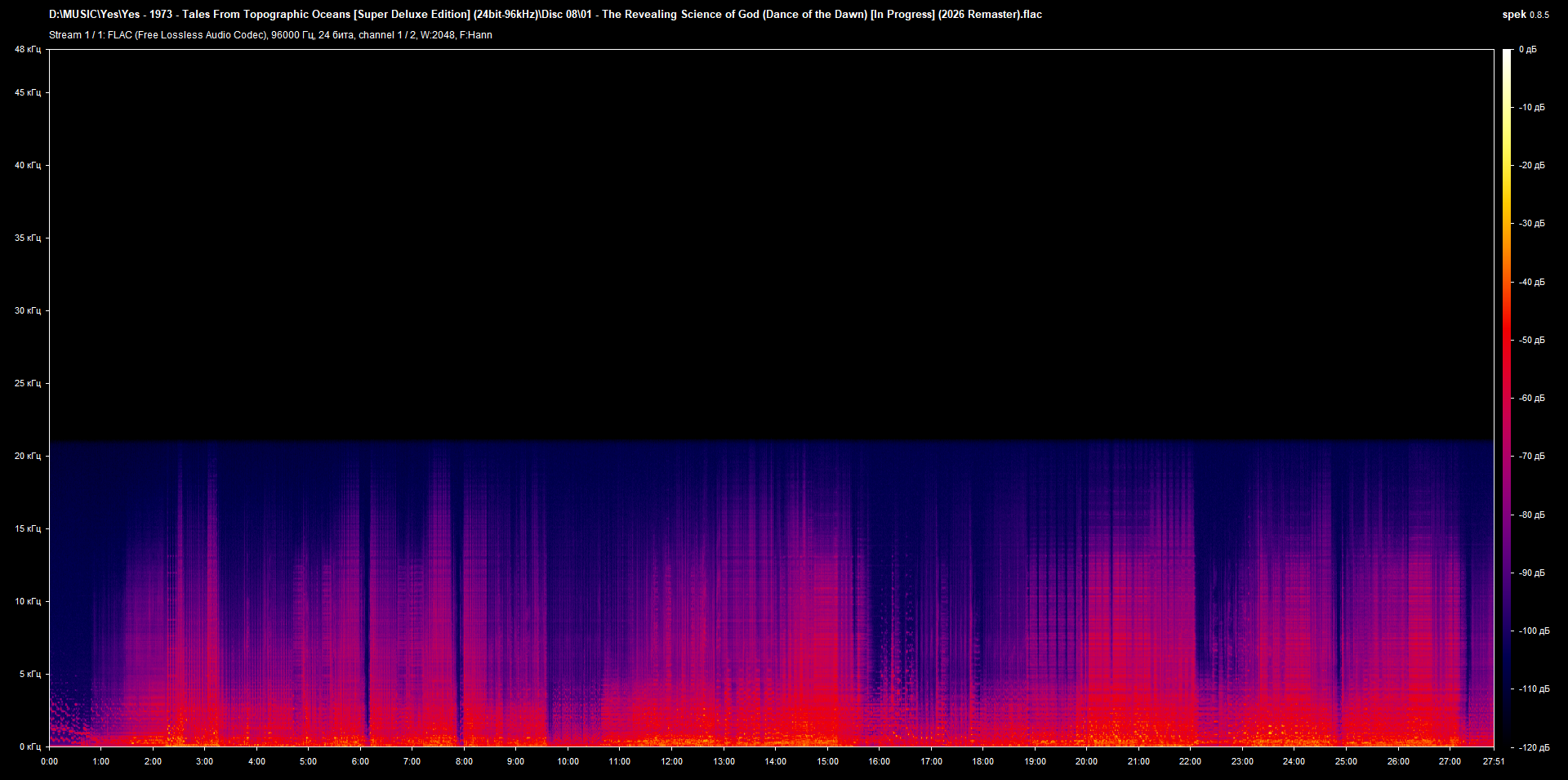Click the '-40 дБ' level label

click(x=1532, y=282)
